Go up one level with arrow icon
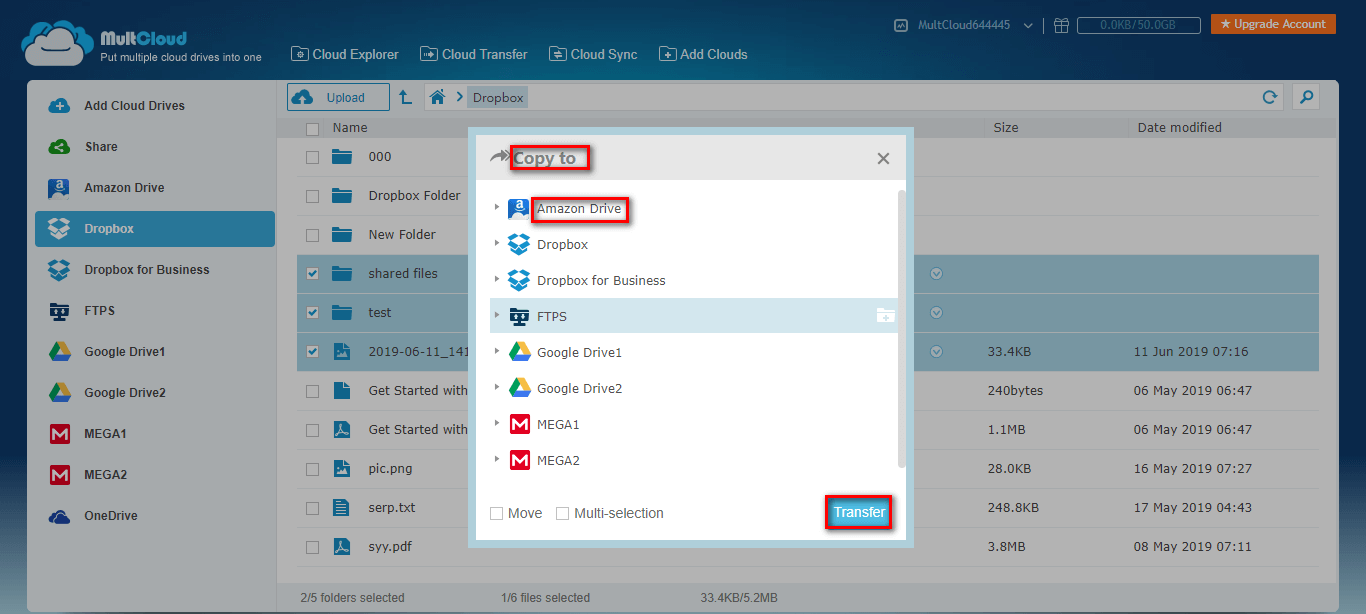The image size is (1366, 614). point(405,97)
